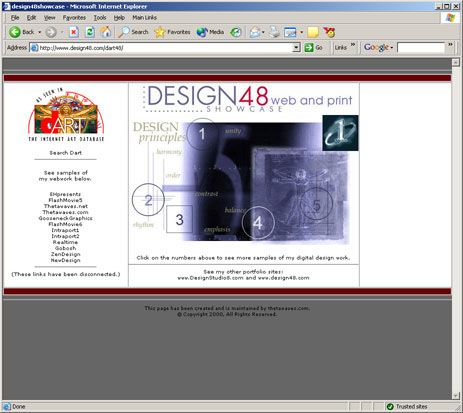Open the Gobosh link
The width and height of the screenshot is (463, 413).
65,248
